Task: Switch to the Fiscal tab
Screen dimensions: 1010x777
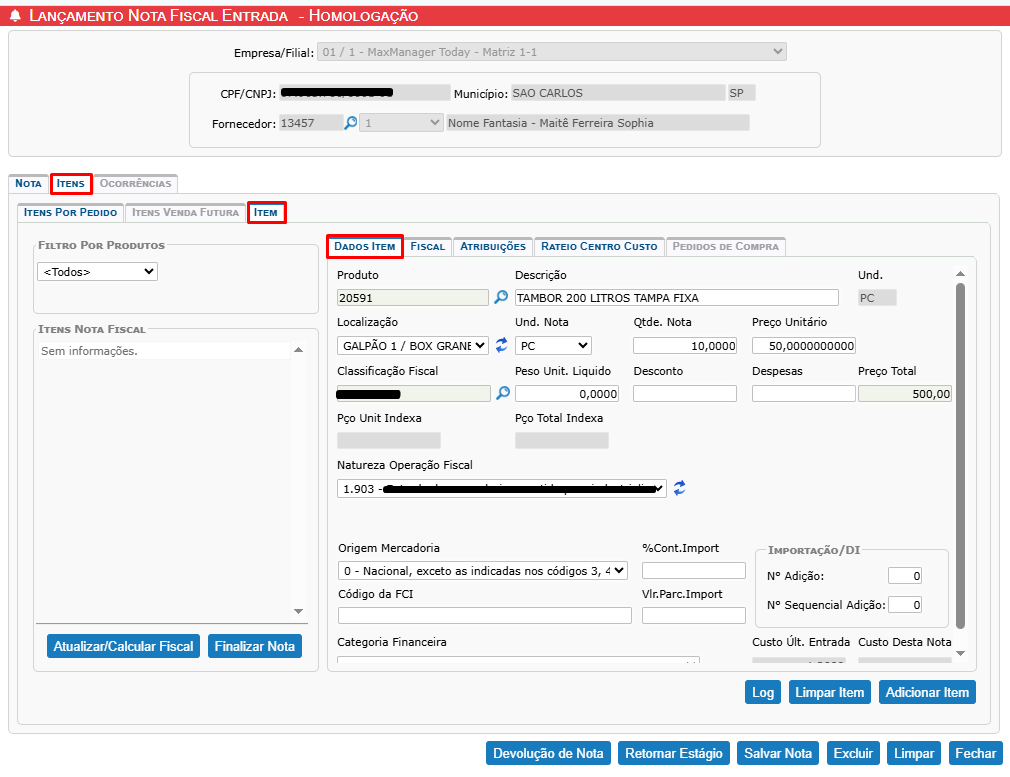Action: click(427, 246)
